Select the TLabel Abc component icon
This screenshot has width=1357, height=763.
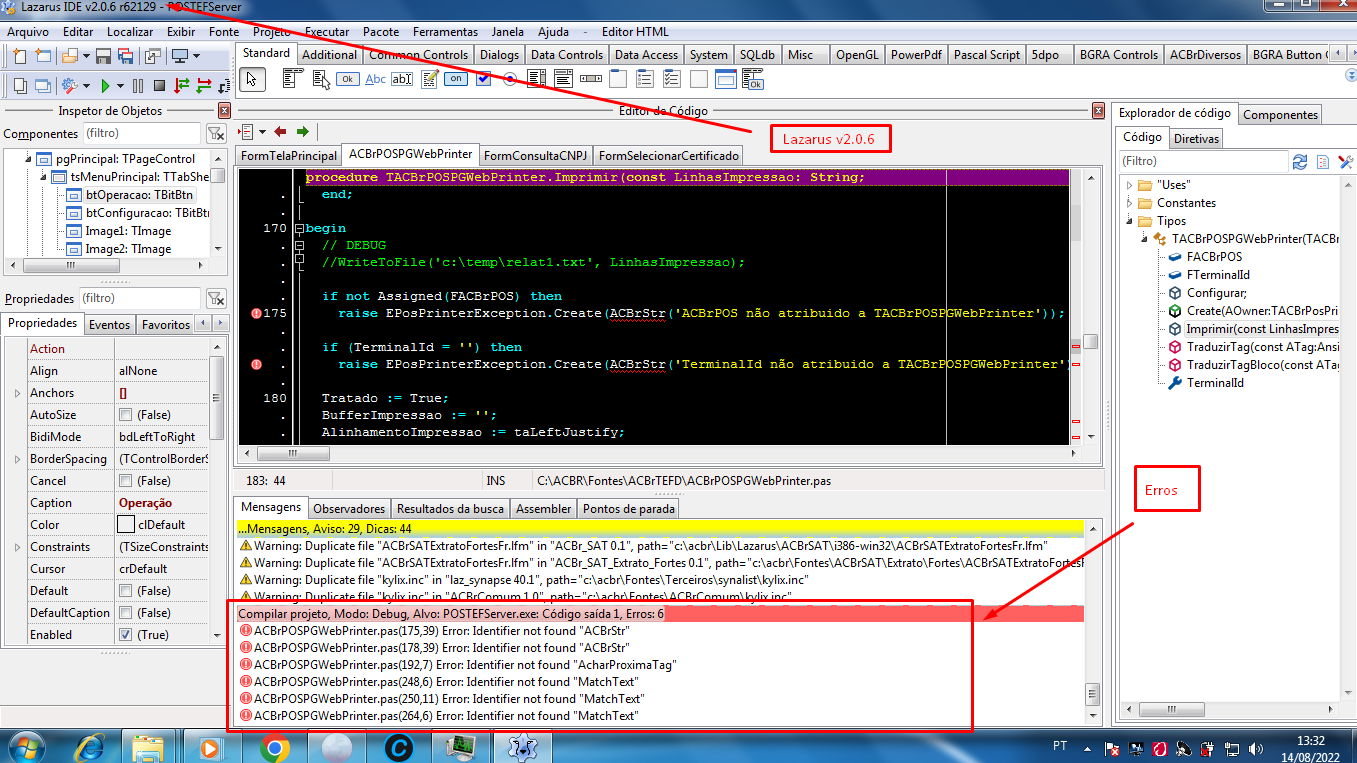coord(376,79)
